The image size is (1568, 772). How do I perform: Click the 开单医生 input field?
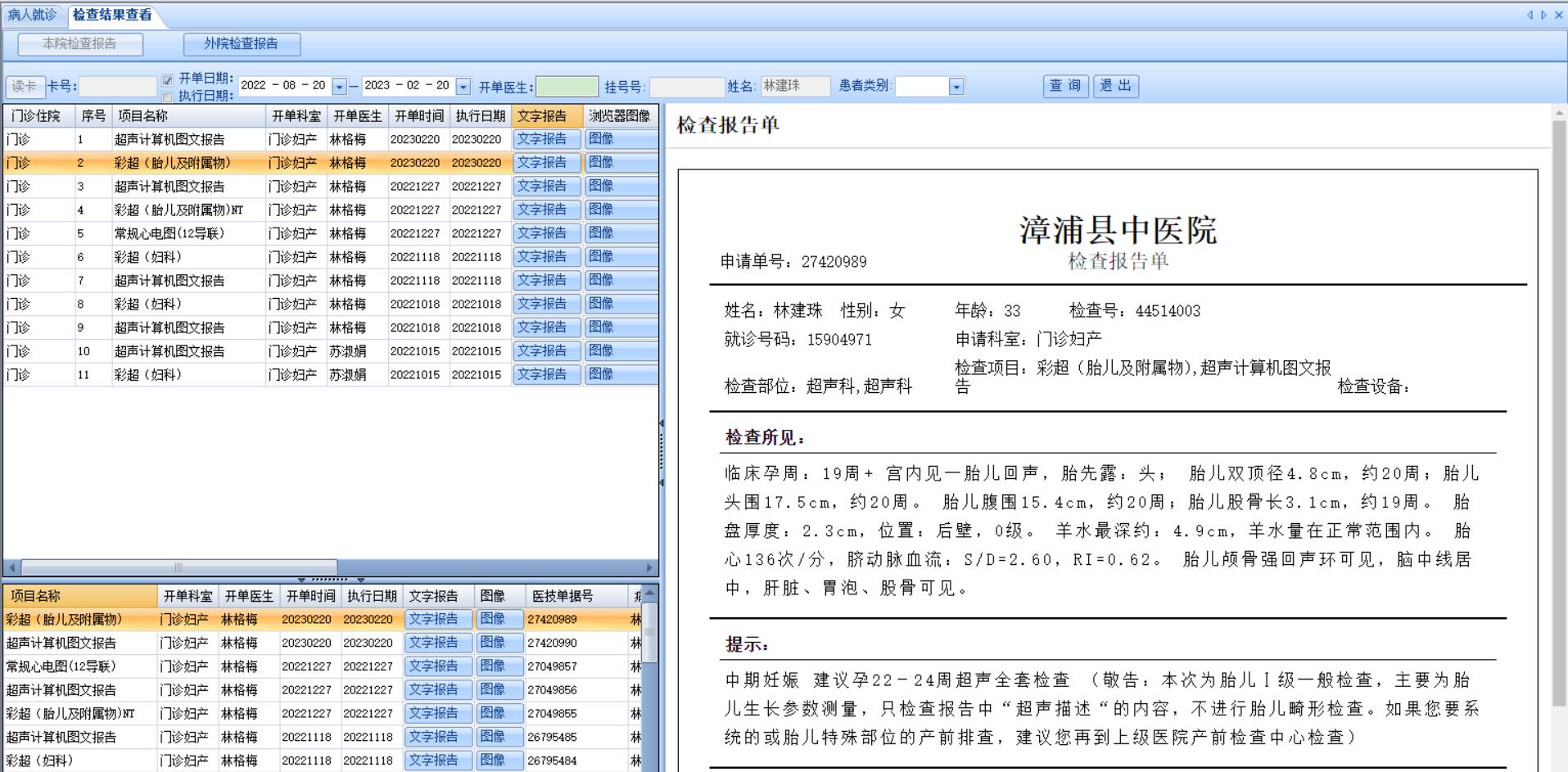tap(567, 87)
